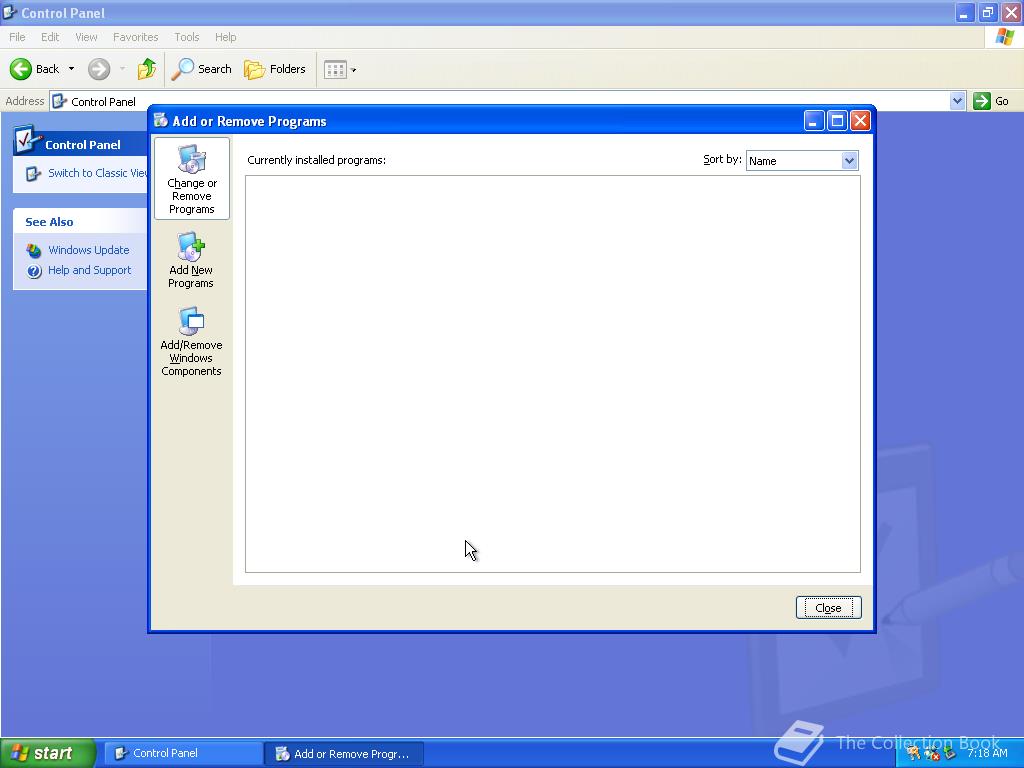Click the Start button
Image resolution: width=1024 pixels, height=768 pixels.
click(48, 753)
